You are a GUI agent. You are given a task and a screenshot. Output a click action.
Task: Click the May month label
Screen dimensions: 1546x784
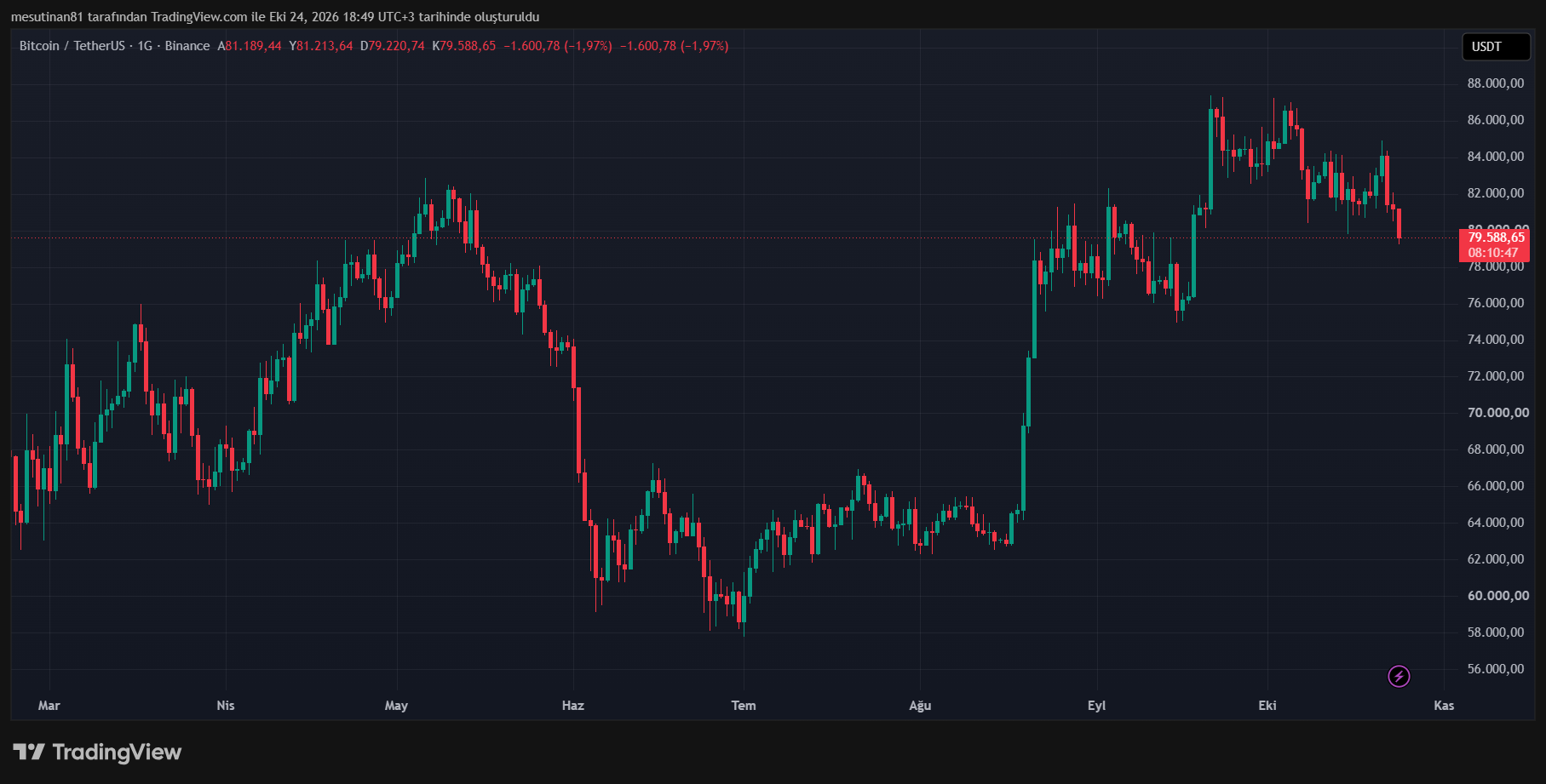click(396, 705)
